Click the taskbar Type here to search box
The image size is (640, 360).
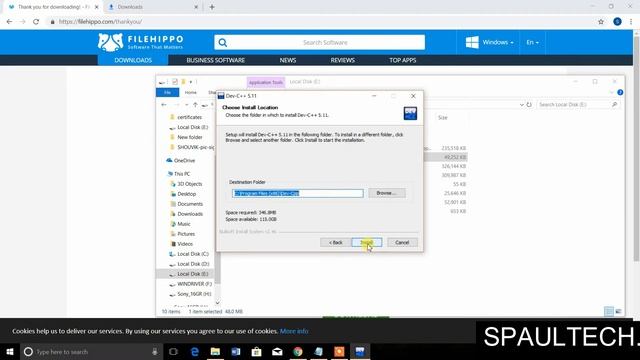(91, 351)
